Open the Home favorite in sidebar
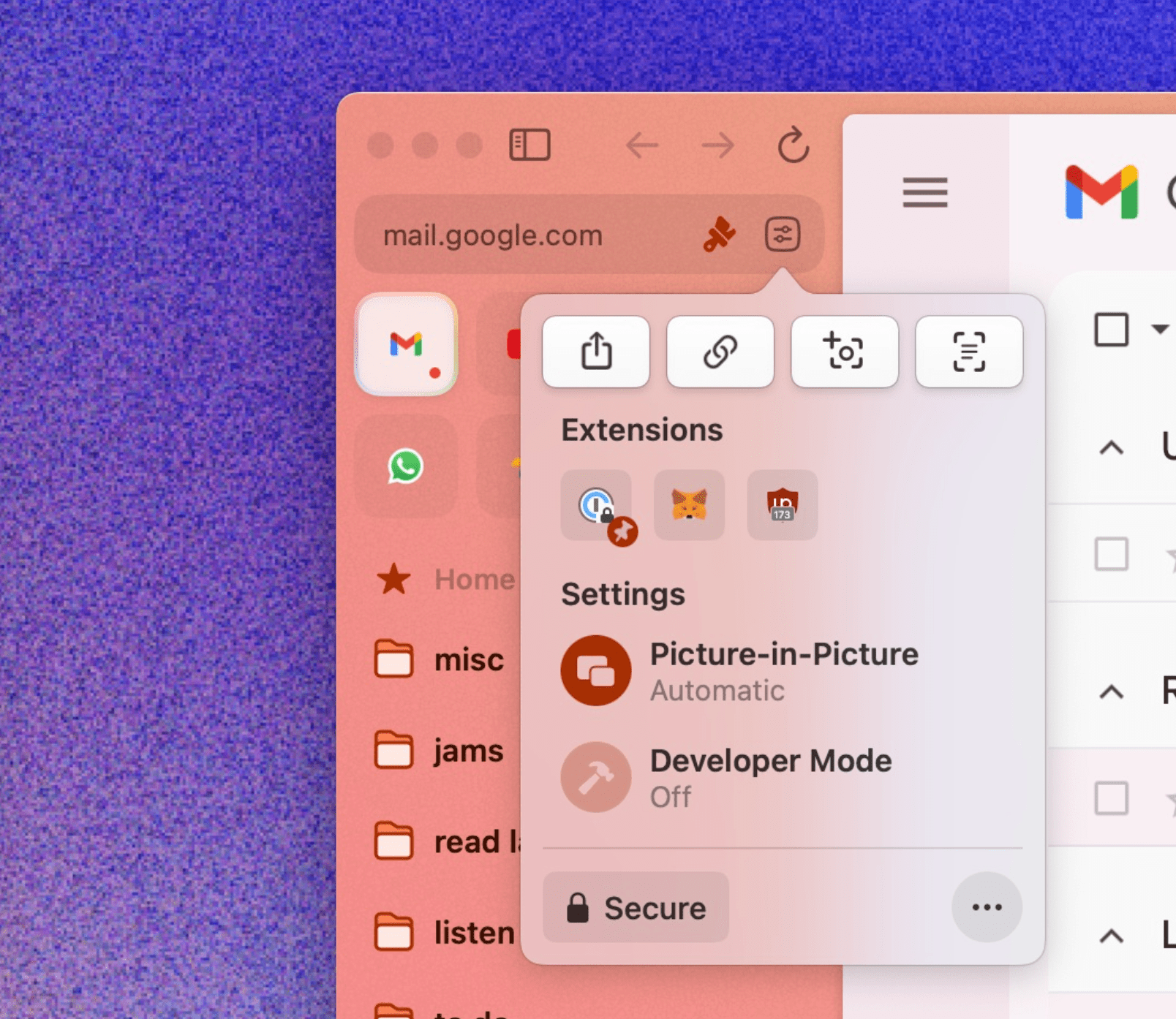The height and width of the screenshot is (1019, 1176). 445,580
